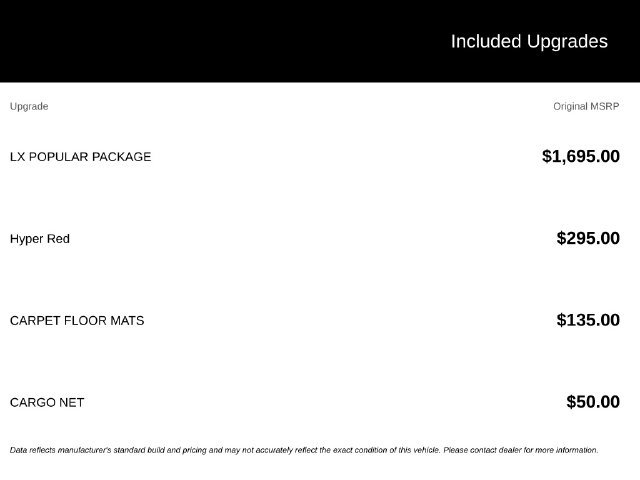Click the $295.00 price
640x480 pixels.
point(588,238)
